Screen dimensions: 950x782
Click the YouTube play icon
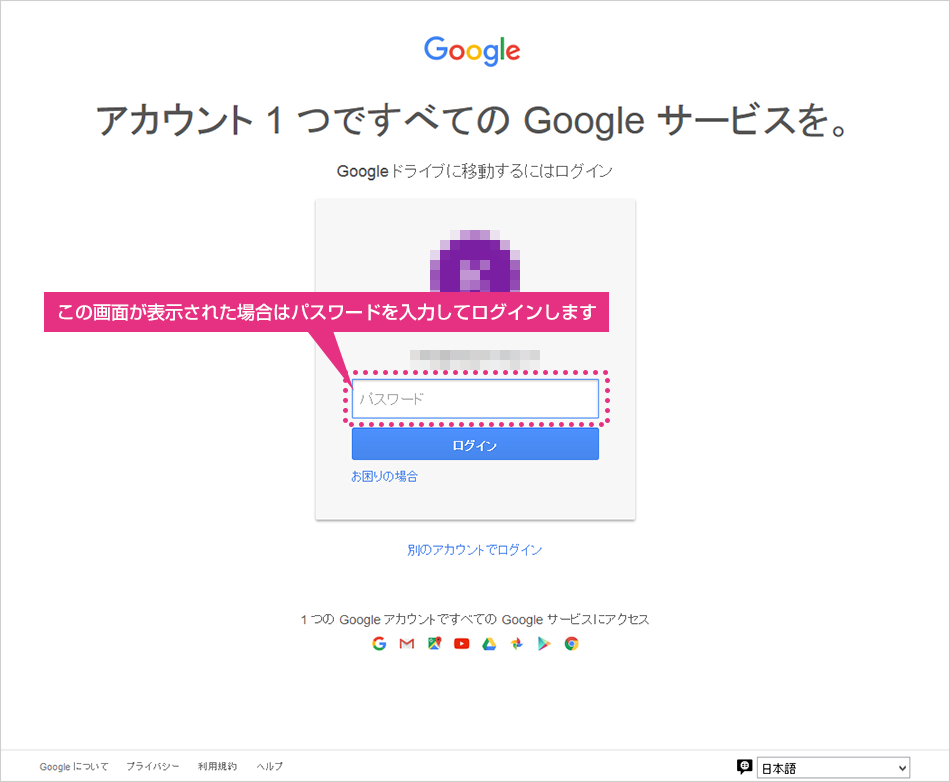click(x=462, y=644)
